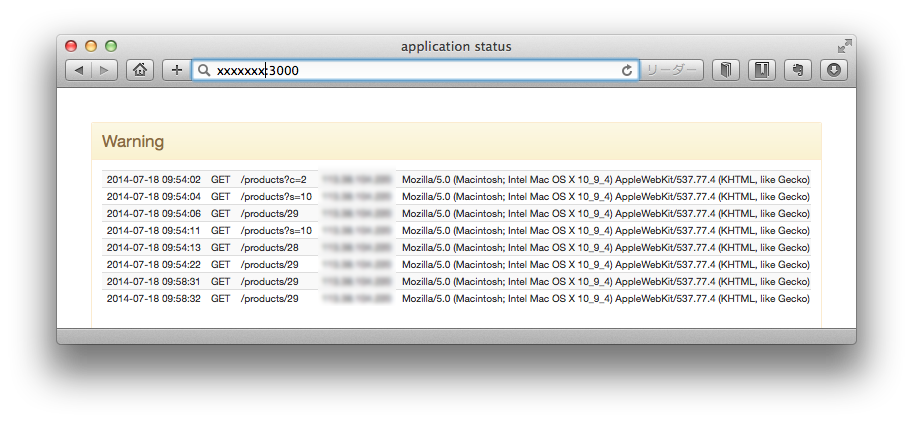Click GET in the 09:54:02 row
The image size is (913, 423).
click(221, 179)
